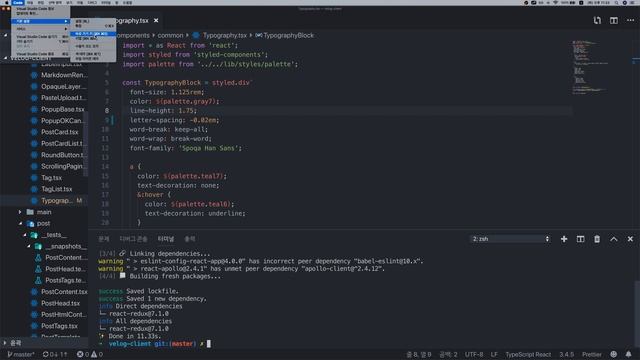Viewport: 640px width, 360px height.
Task: Click the 공백: 2 indentation status item
Action: 448,354
